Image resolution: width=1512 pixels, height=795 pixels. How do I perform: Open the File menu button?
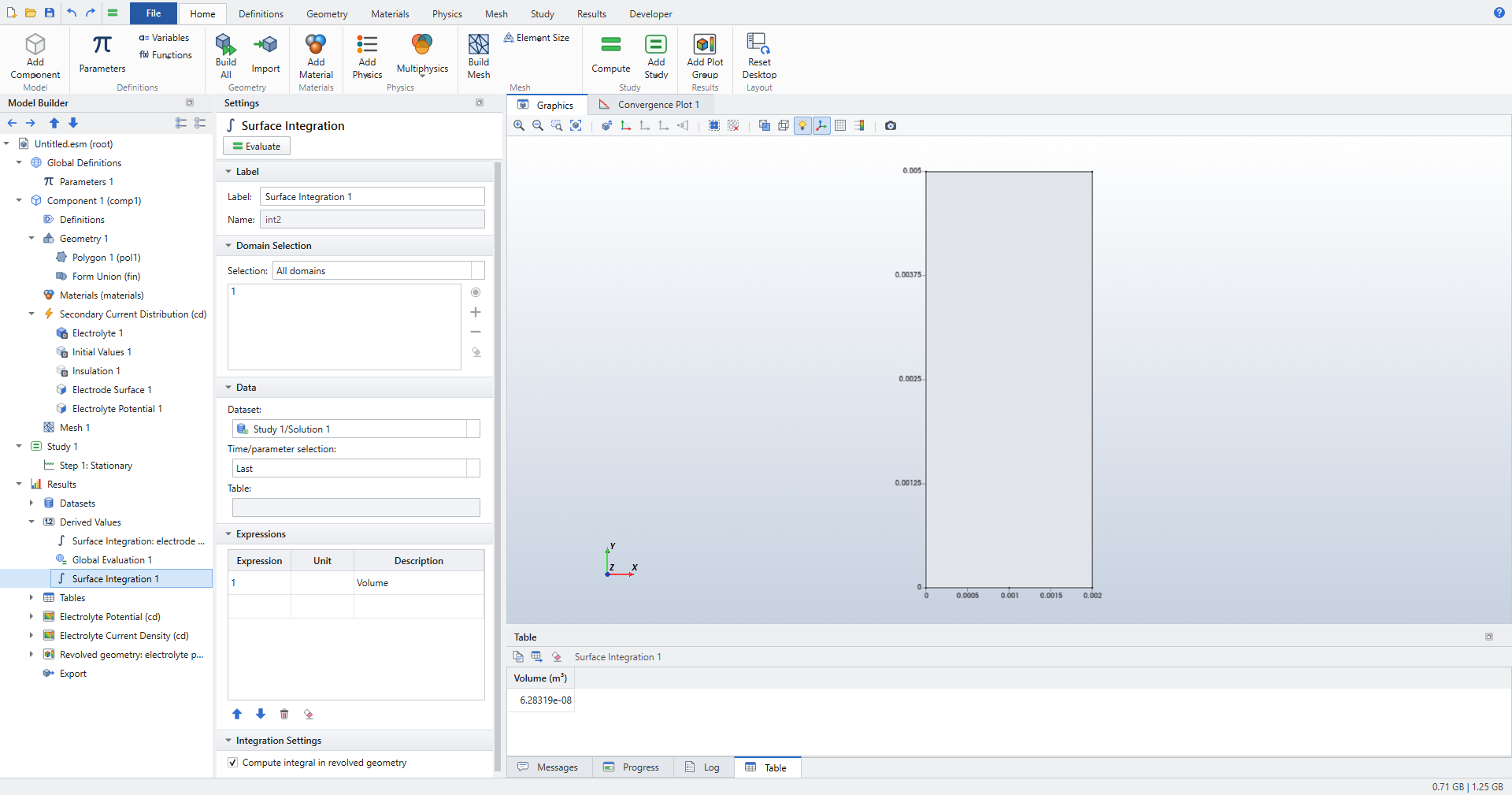[x=154, y=13]
